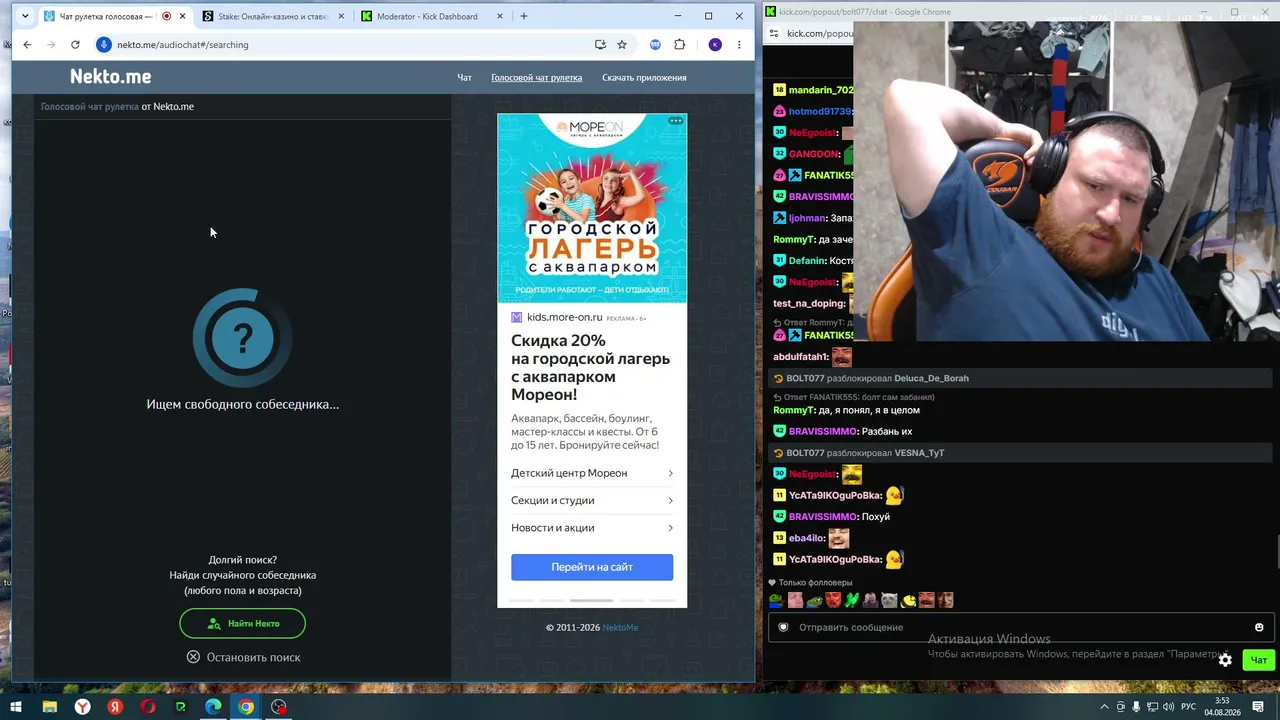Image resolution: width=1280 pixels, height=720 pixels.
Task: Click username mandarin_702 in Kick chat
Action: (x=821, y=90)
